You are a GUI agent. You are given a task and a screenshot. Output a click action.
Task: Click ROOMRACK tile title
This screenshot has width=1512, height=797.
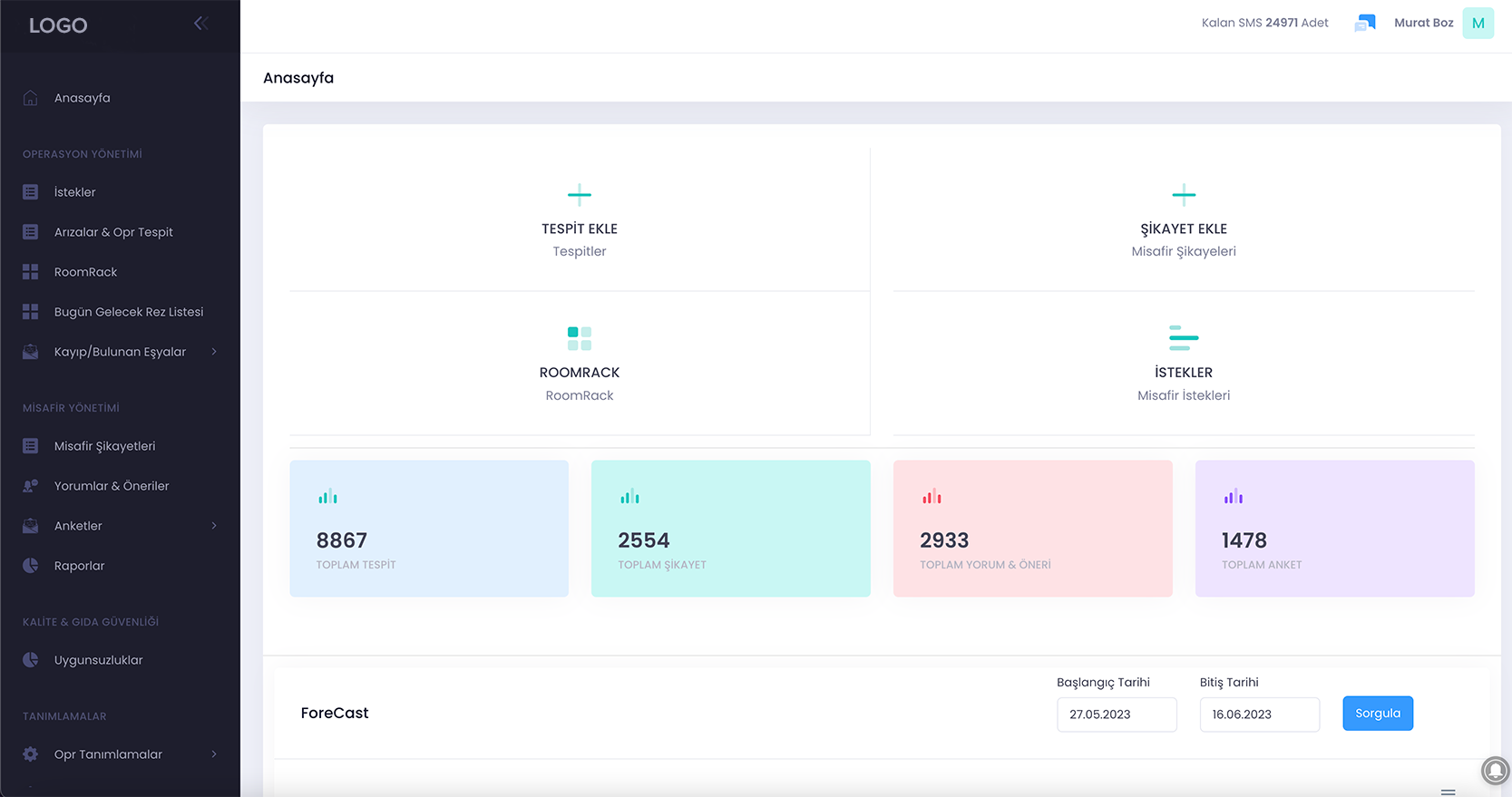[x=580, y=373]
